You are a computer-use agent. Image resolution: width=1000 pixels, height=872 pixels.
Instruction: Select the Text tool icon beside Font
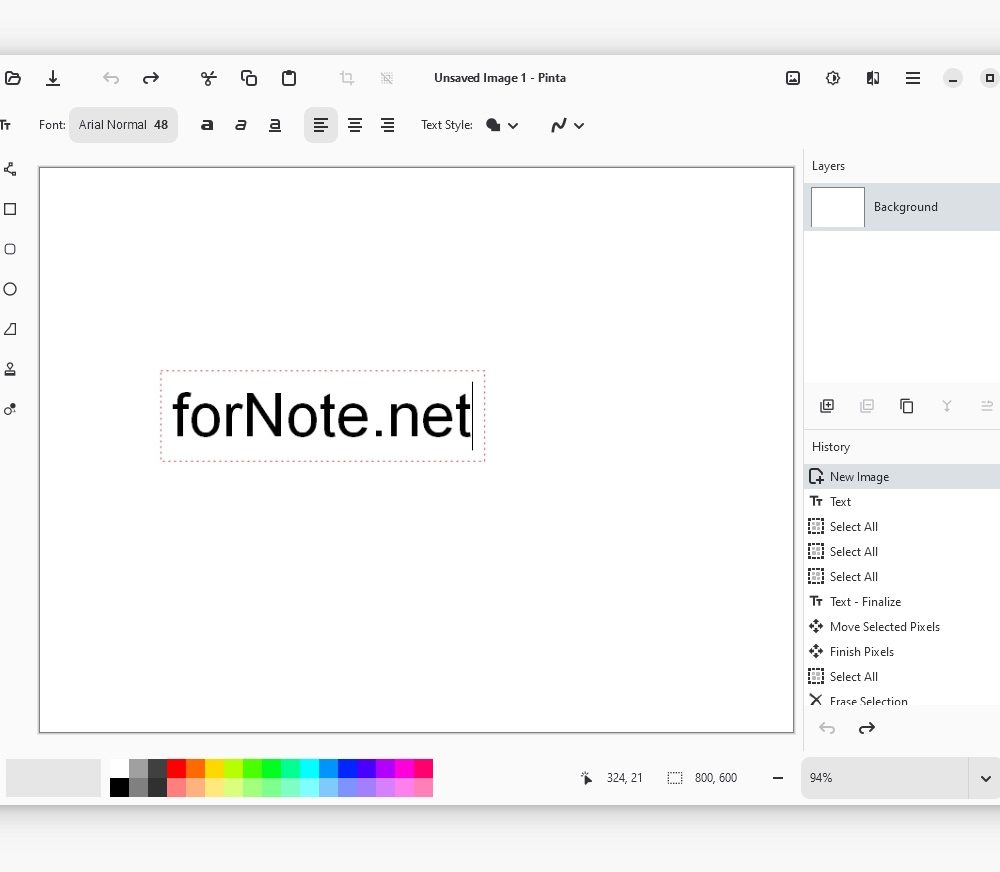point(6,125)
